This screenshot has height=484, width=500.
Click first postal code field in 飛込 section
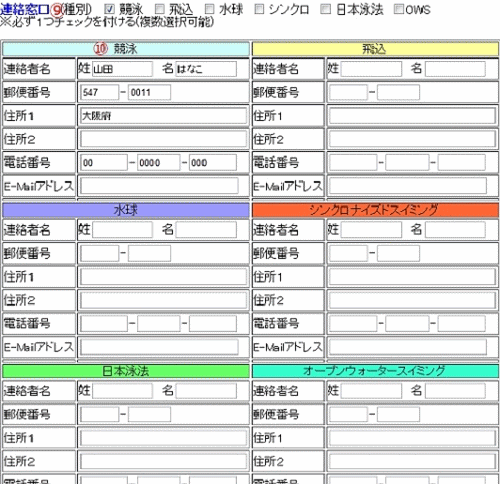[348, 92]
